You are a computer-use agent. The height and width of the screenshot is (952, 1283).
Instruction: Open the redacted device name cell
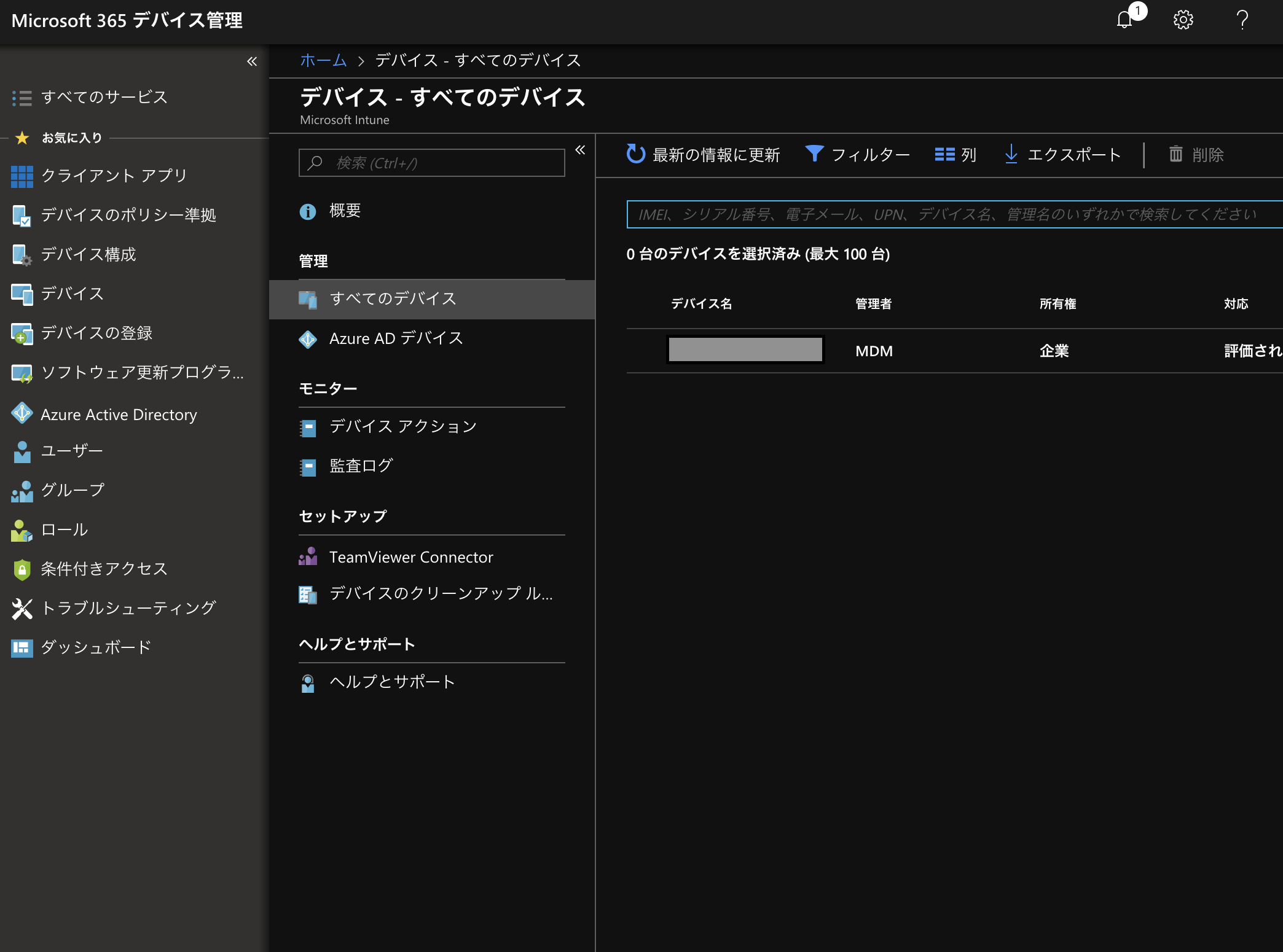pyautogui.click(x=745, y=349)
